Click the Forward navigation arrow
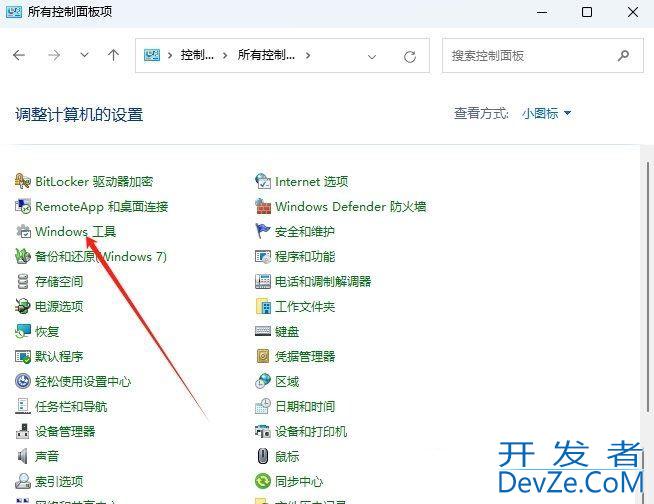The width and height of the screenshot is (654, 504). 54,55
